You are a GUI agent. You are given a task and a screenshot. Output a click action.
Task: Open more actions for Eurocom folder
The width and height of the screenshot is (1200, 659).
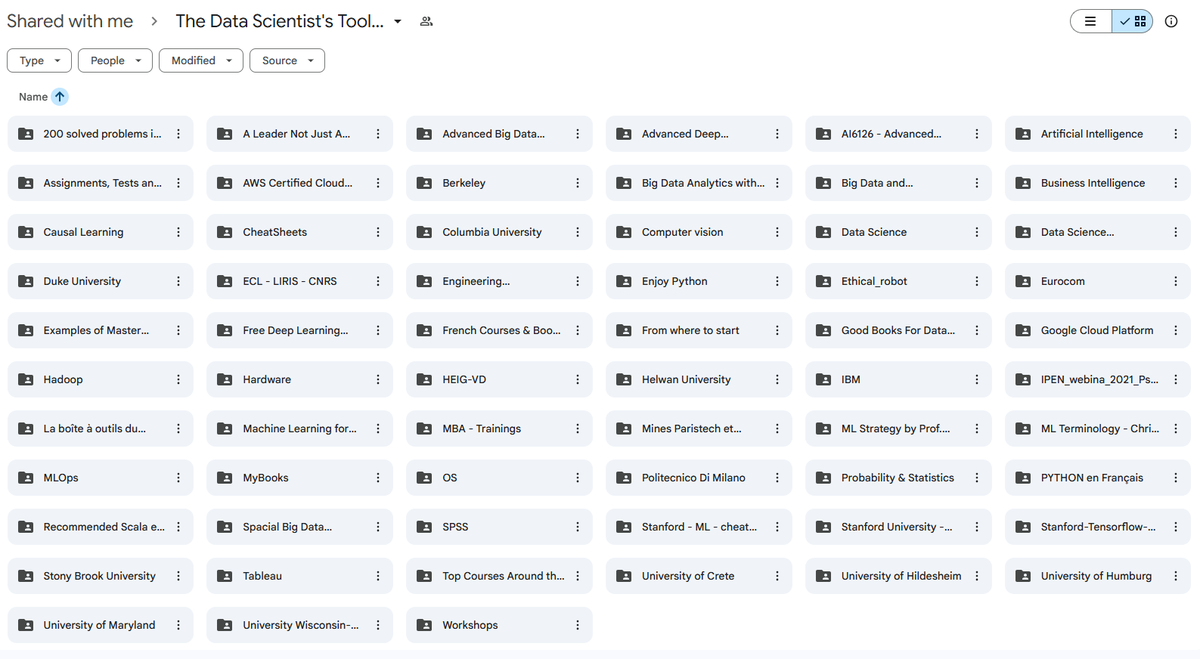(1176, 282)
